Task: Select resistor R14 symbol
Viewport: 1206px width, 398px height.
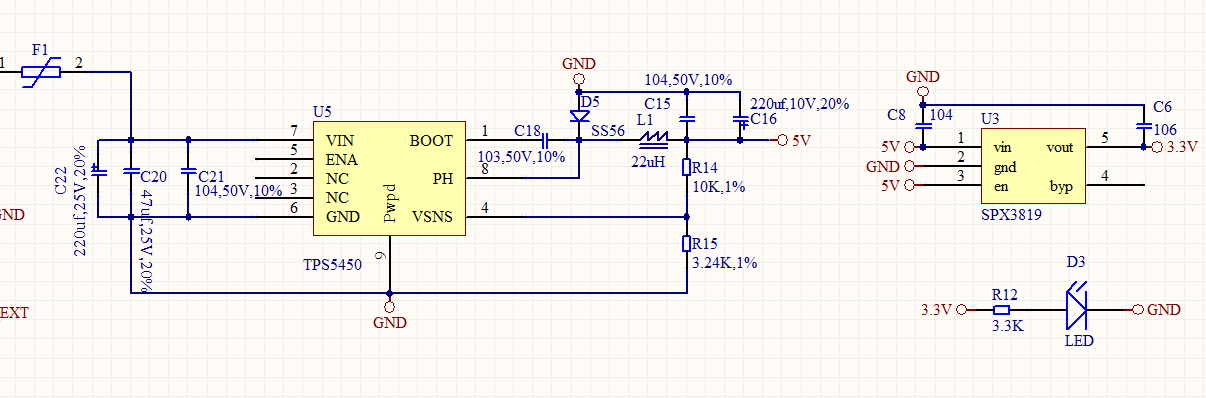Action: click(x=687, y=167)
